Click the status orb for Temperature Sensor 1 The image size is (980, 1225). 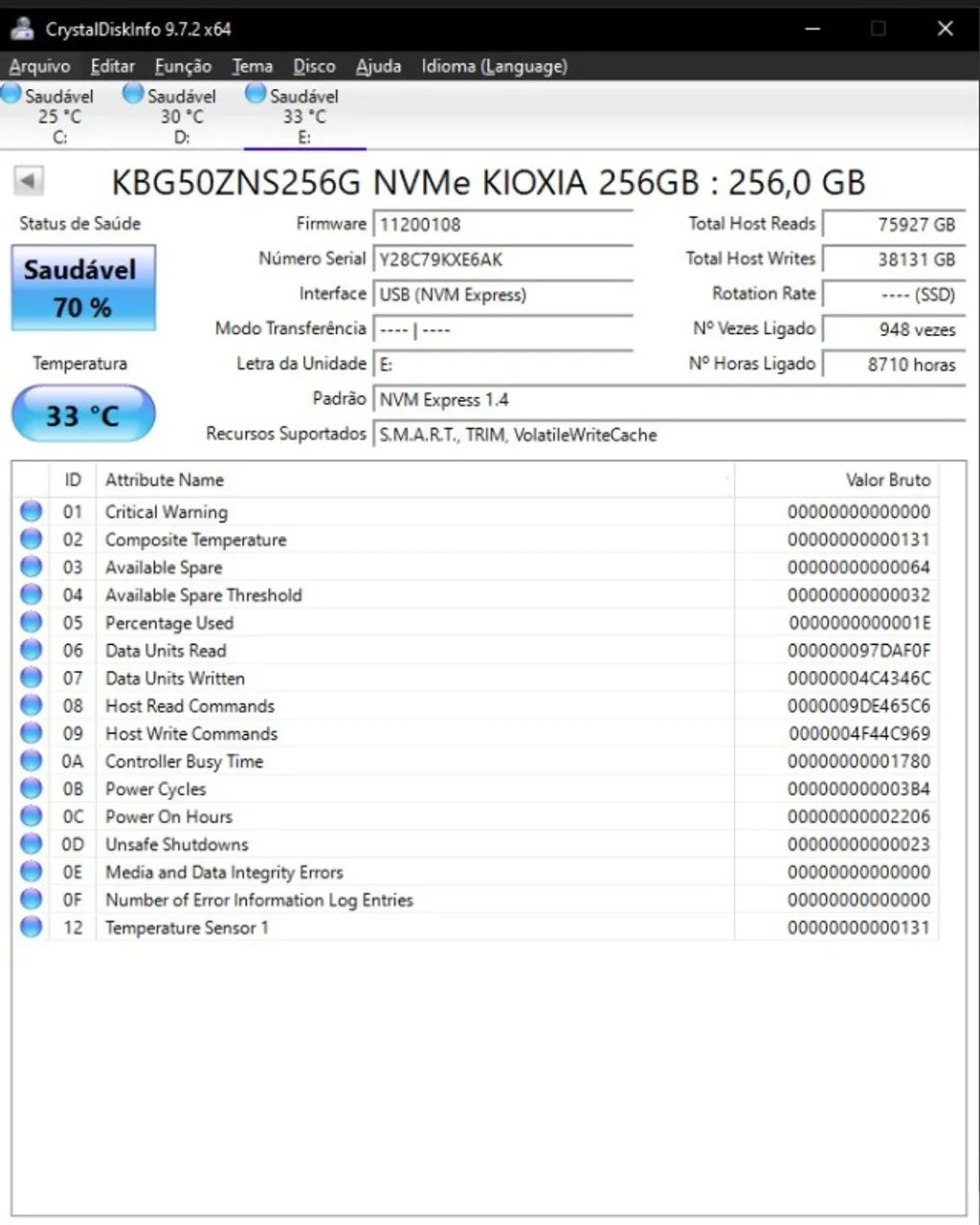pos(32,927)
